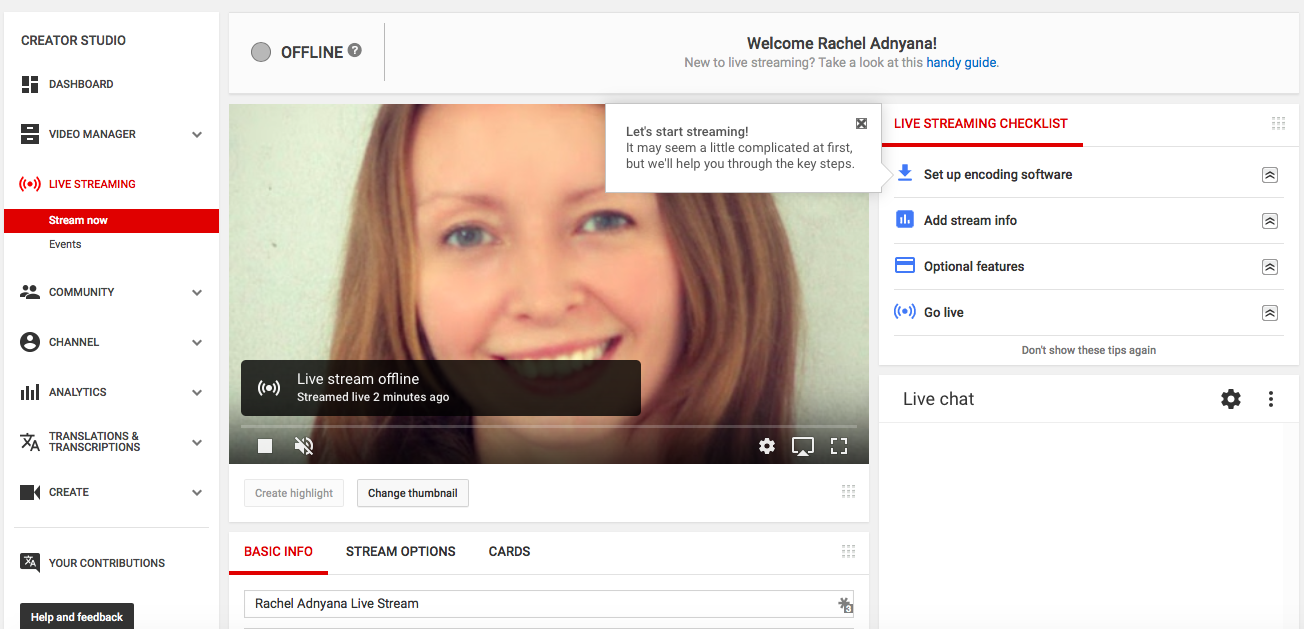Click the Community people icon
The height and width of the screenshot is (629, 1304).
tap(30, 292)
